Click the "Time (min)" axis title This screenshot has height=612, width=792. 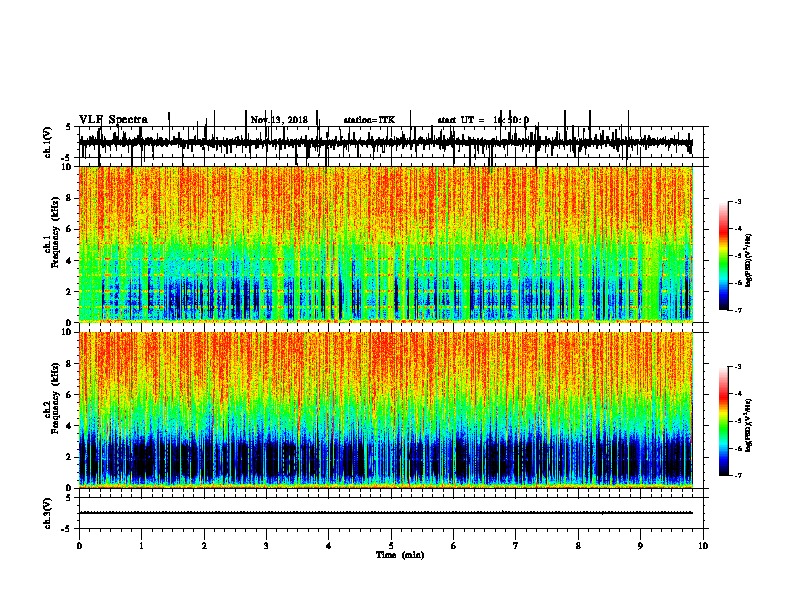pos(400,555)
